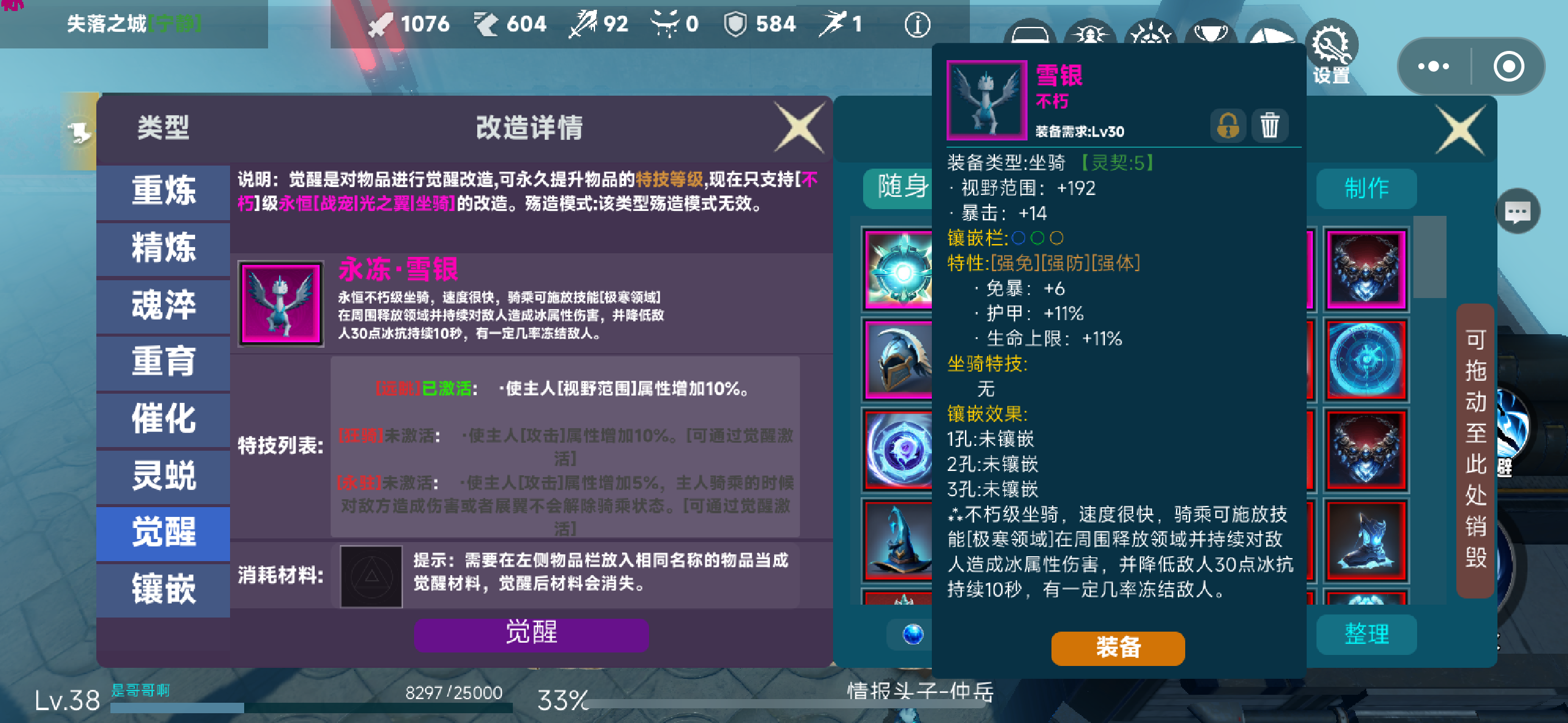Open the 随身 inventory tab
The width and height of the screenshot is (1568, 723).
tap(899, 187)
